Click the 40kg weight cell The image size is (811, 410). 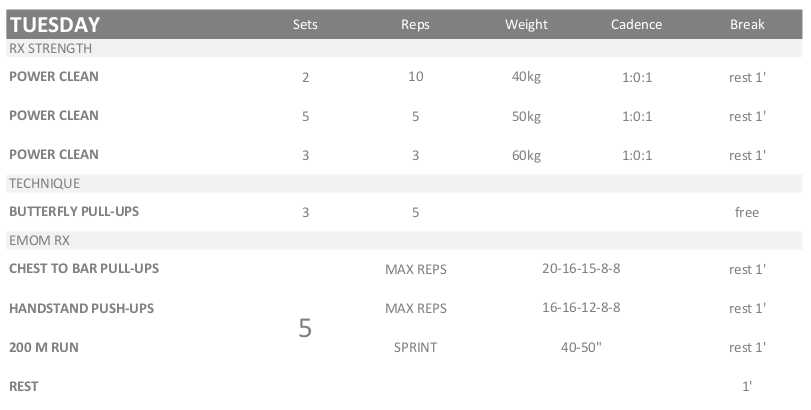pos(526,77)
